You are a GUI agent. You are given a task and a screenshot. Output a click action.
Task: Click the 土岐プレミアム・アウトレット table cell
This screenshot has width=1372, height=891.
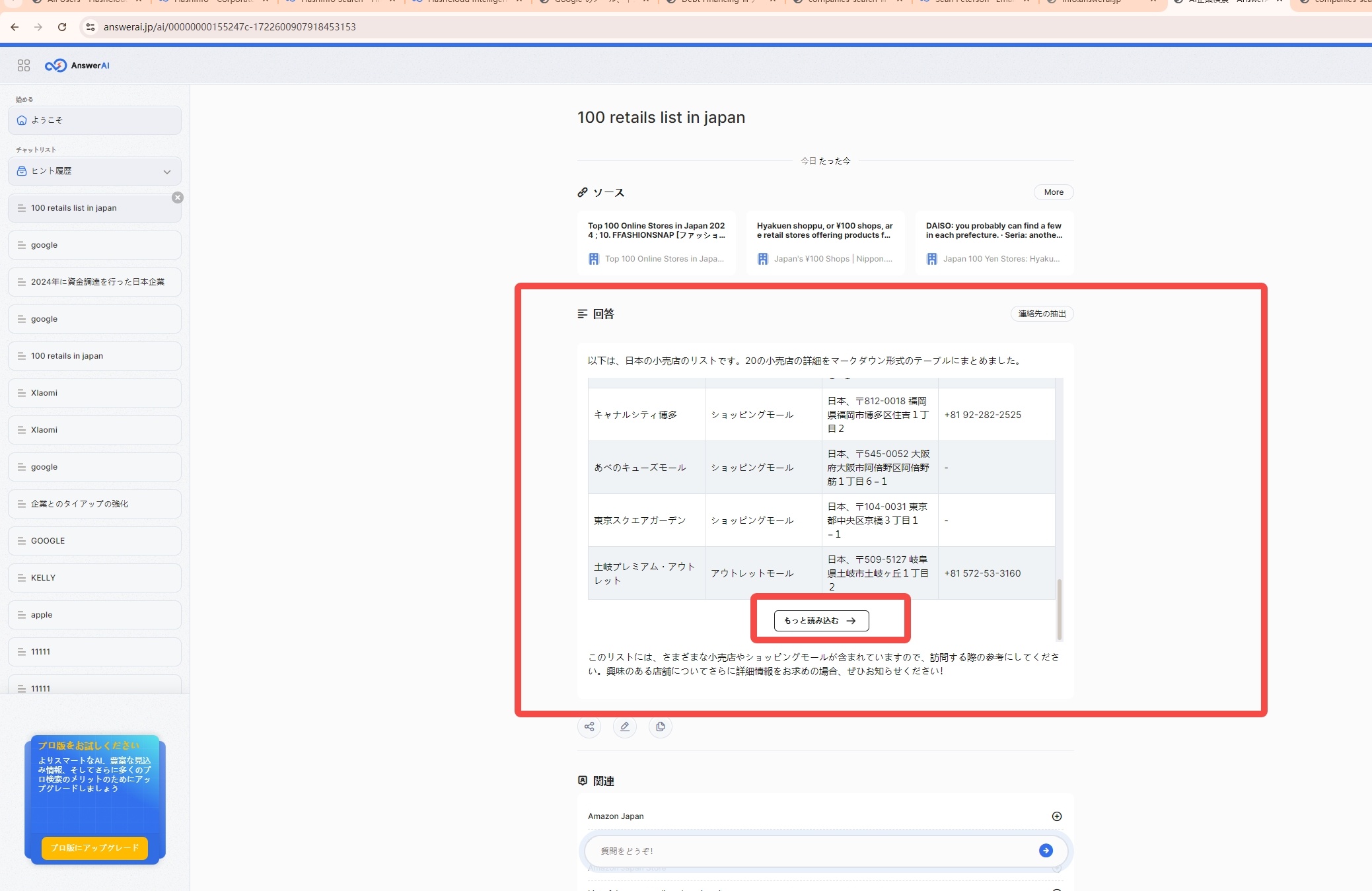pos(646,573)
